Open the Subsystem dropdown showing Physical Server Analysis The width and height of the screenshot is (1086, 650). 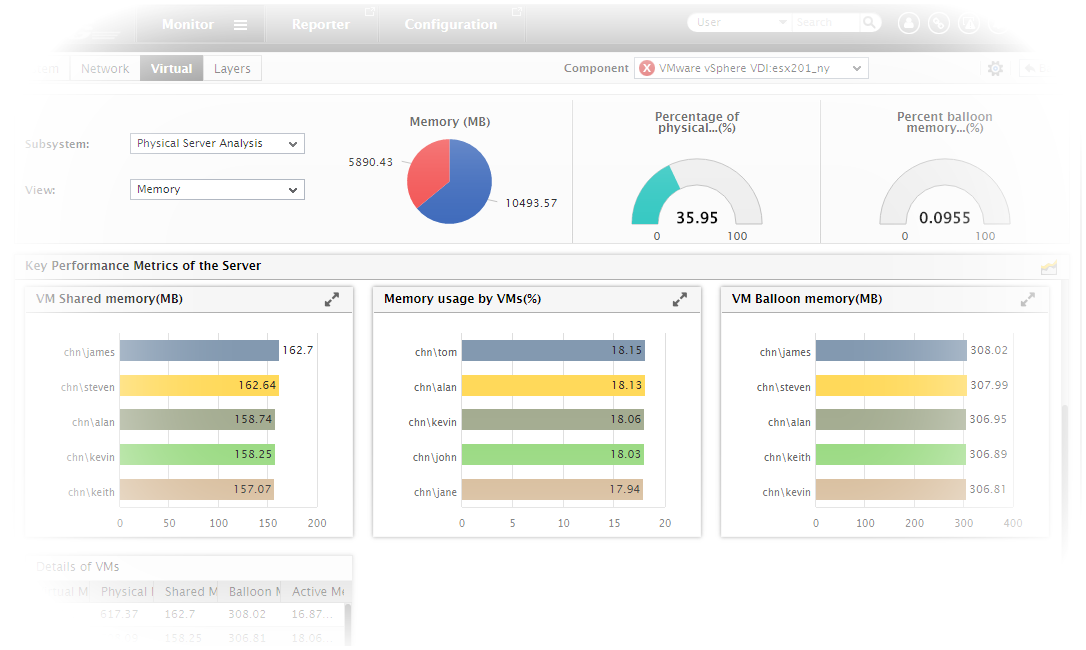[x=217, y=143]
